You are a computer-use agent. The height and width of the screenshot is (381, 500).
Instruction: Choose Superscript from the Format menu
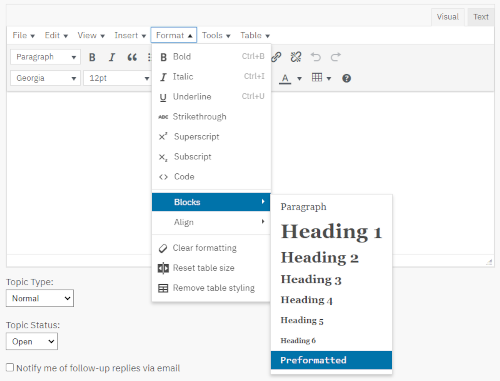(x=211, y=137)
